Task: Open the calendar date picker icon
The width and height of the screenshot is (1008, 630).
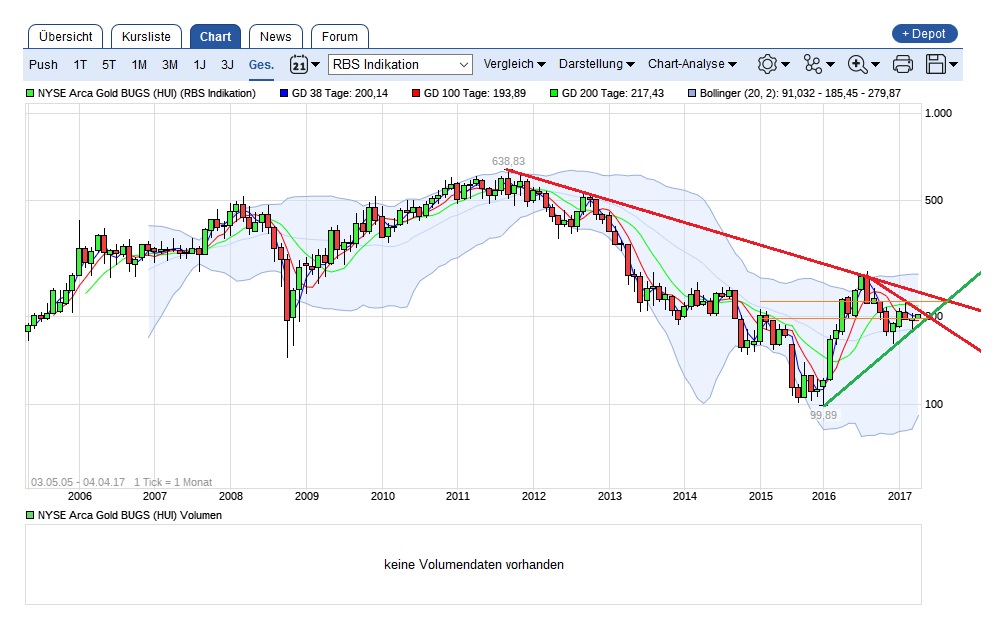Action: (x=299, y=65)
